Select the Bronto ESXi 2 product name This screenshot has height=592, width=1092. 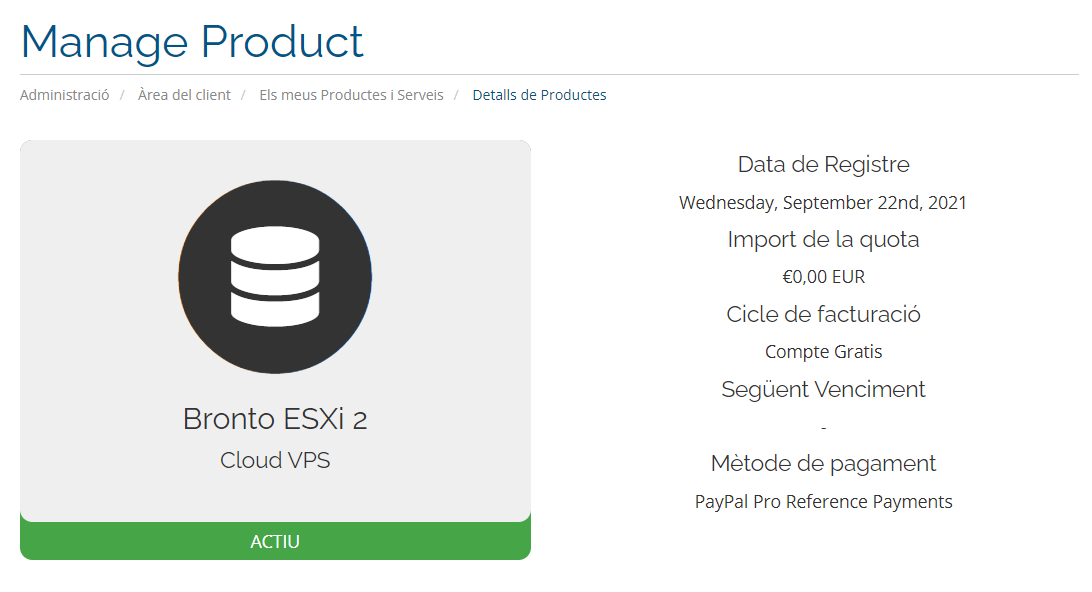[x=275, y=419]
